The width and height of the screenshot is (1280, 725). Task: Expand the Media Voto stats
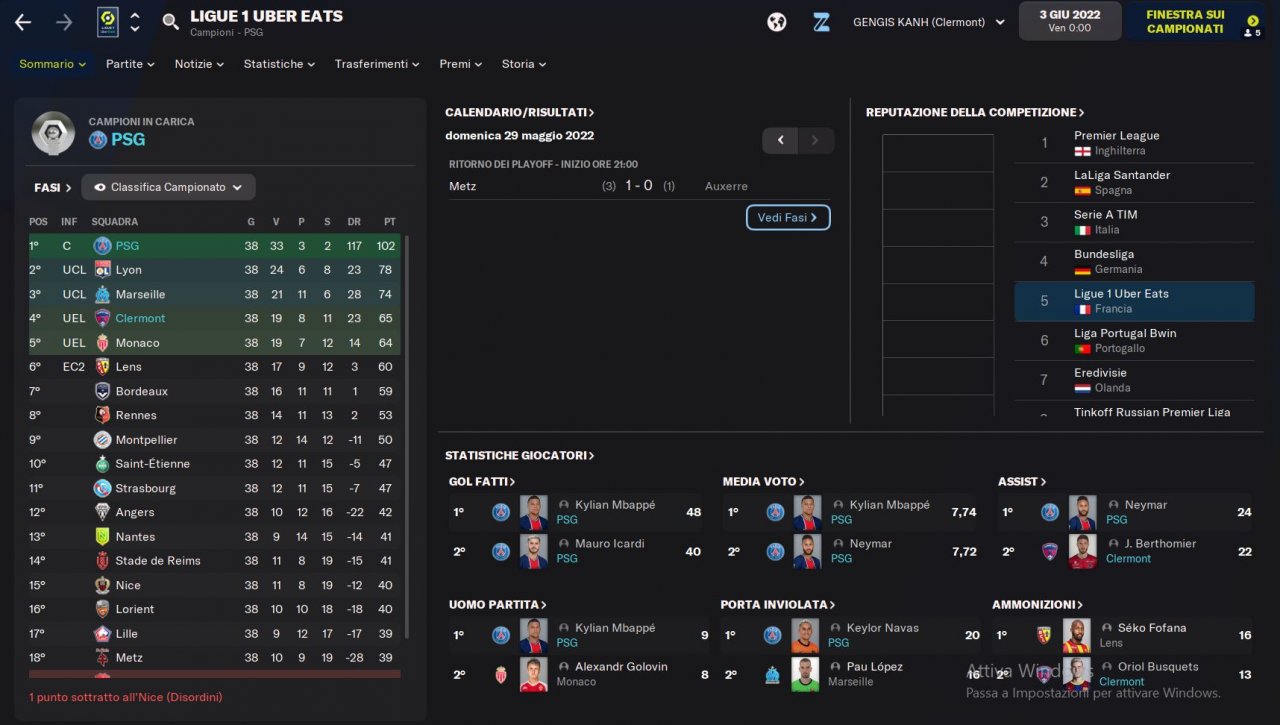(764, 482)
